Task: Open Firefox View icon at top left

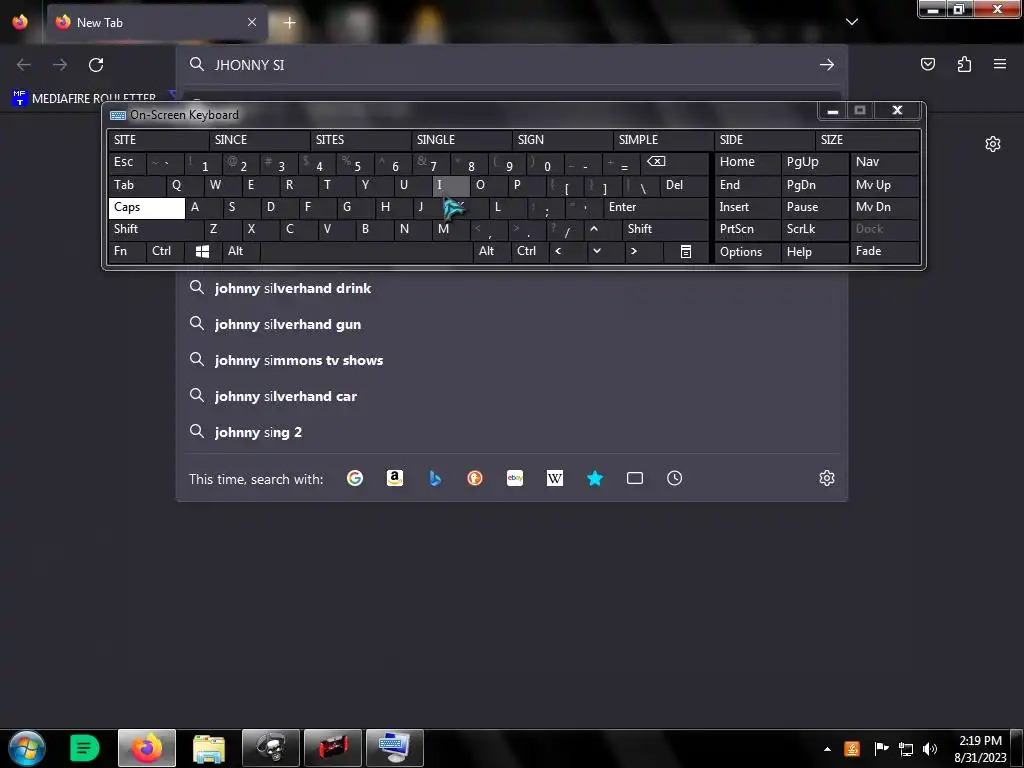Action: [x=20, y=22]
